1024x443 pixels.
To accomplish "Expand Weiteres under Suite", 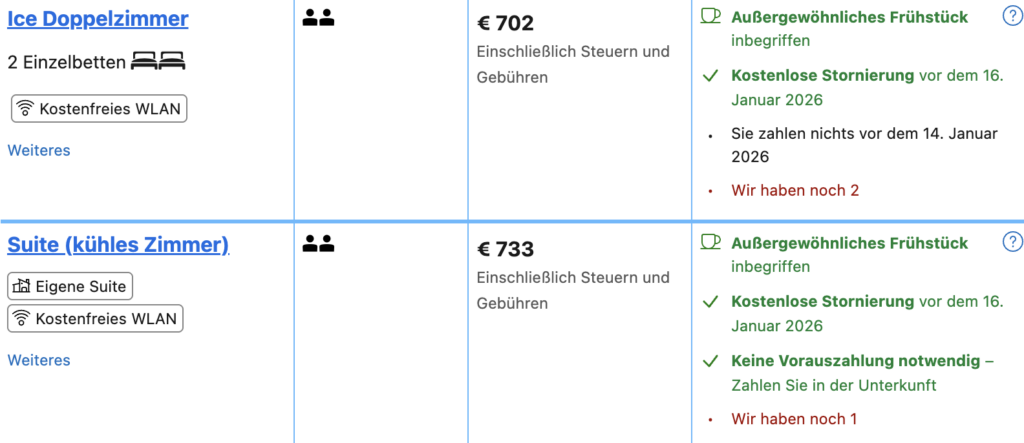I will pos(39,360).
